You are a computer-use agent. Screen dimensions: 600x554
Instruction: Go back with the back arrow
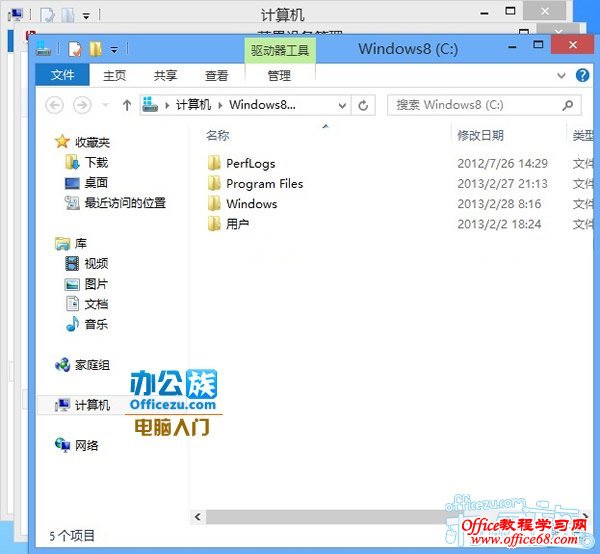point(54,105)
